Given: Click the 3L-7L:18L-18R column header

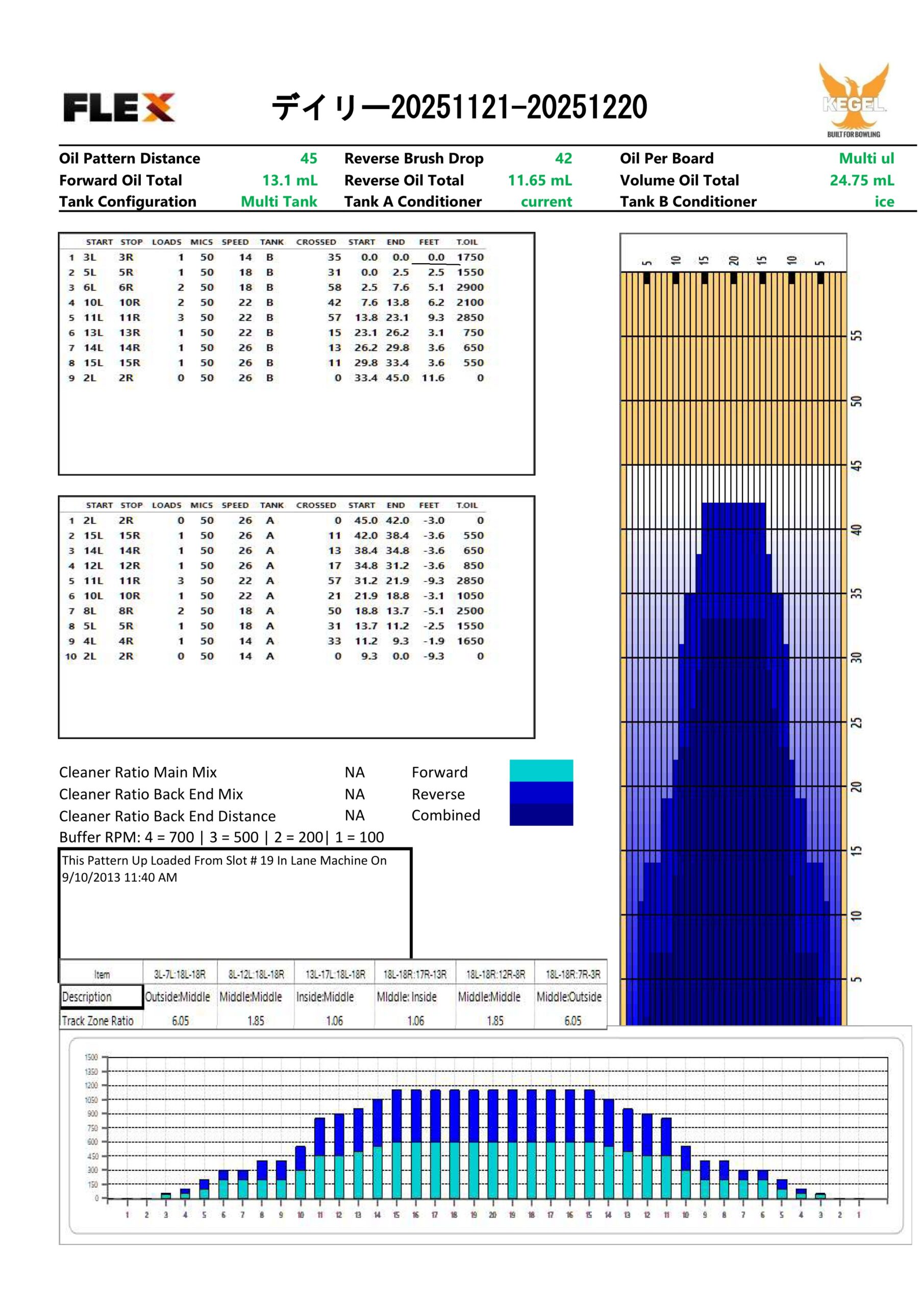Looking at the screenshot, I should coord(179,974).
